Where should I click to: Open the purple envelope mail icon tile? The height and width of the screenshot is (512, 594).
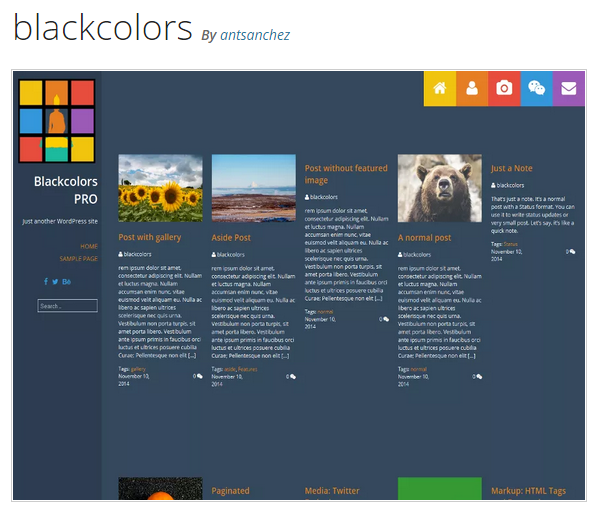(569, 89)
